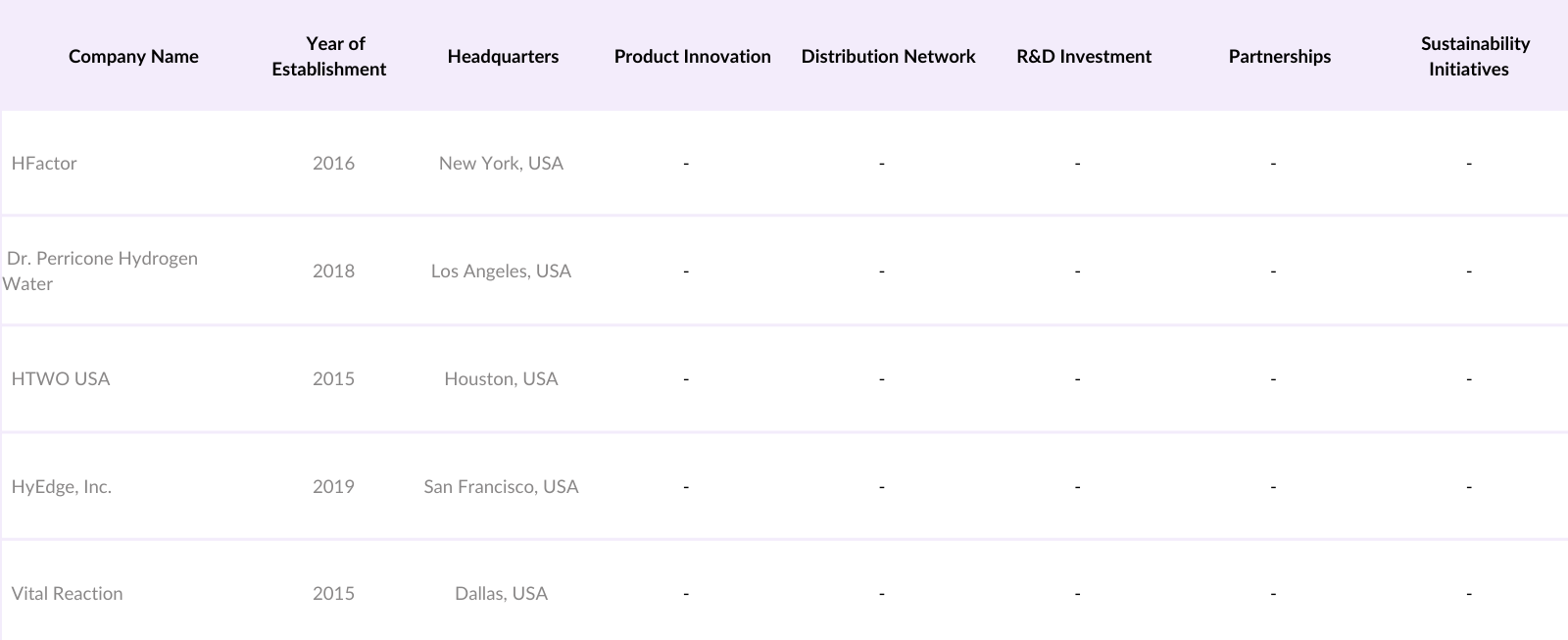Image resolution: width=1568 pixels, height=640 pixels.
Task: Select the HTWO USA company cell
Action: pyautogui.click(x=61, y=378)
